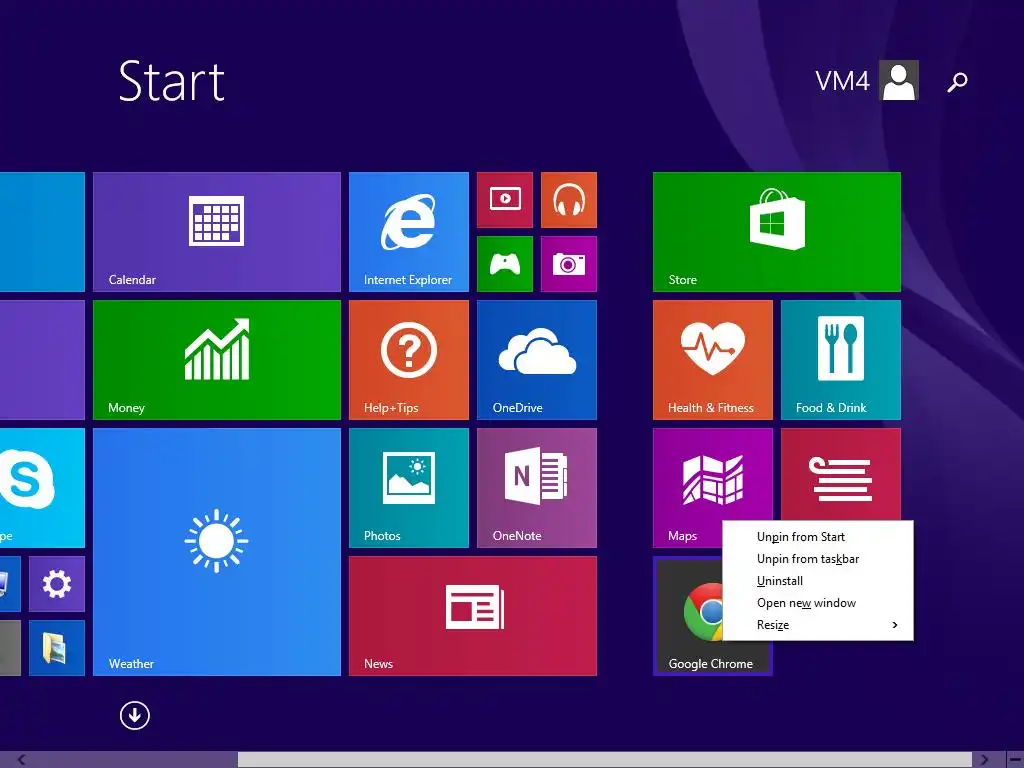1024x768 pixels.
Task: Open the Help+Tips tile
Action: (409, 360)
